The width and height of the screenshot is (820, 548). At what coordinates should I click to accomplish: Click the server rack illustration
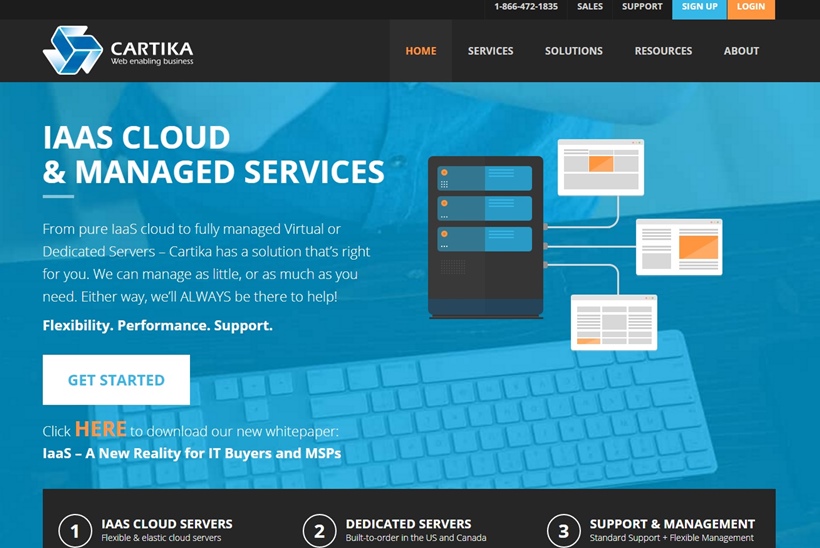tap(485, 237)
